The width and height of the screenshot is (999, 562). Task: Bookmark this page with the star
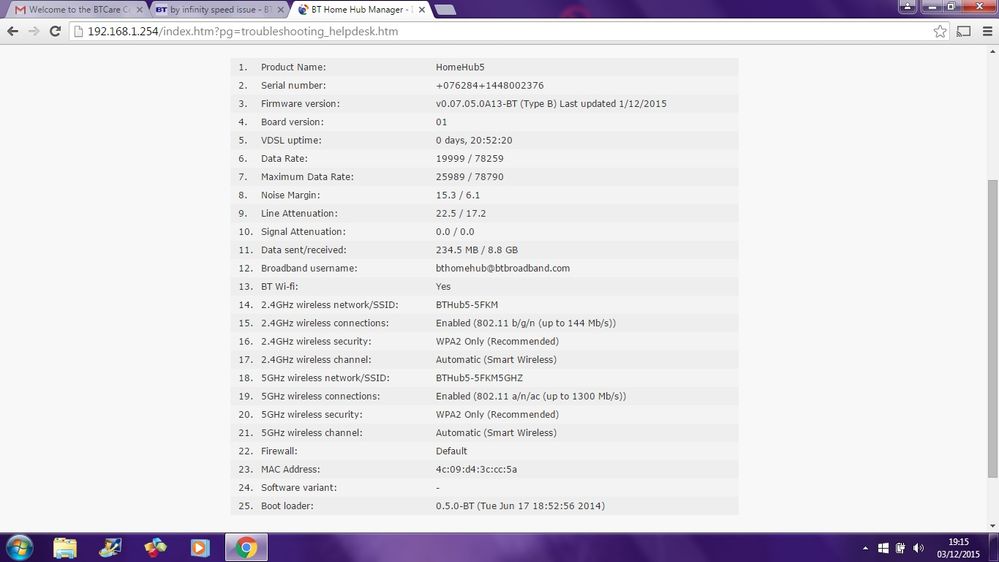point(940,31)
